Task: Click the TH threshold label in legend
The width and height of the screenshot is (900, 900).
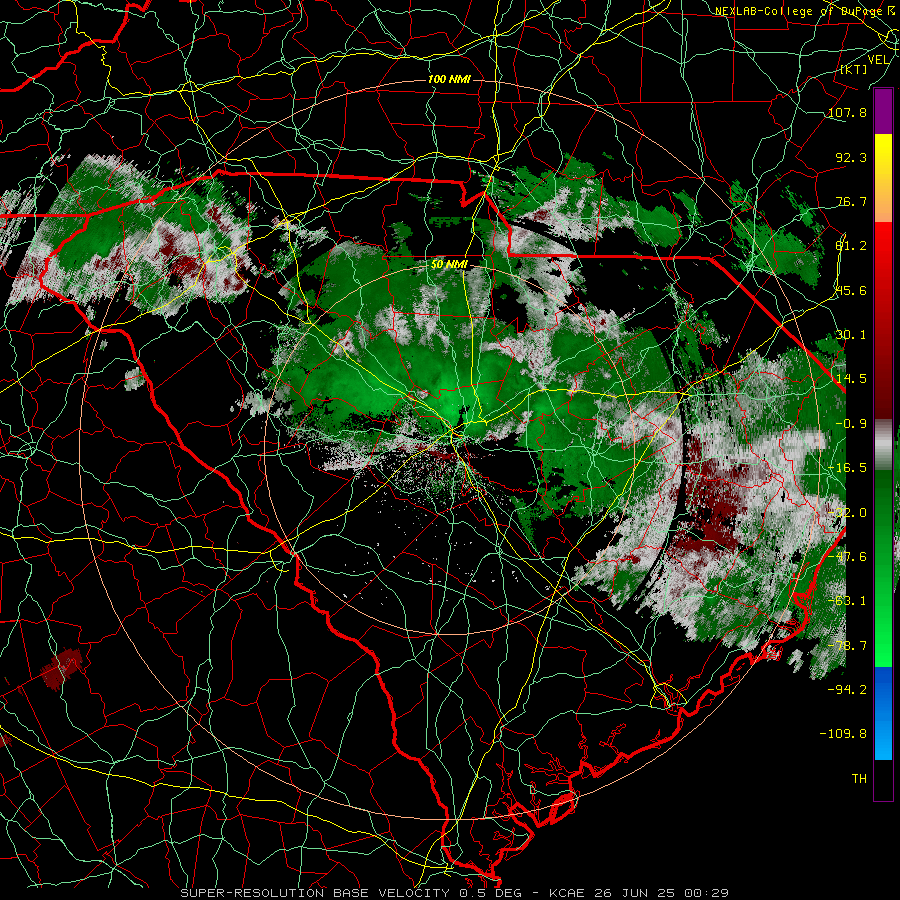Action: click(859, 779)
